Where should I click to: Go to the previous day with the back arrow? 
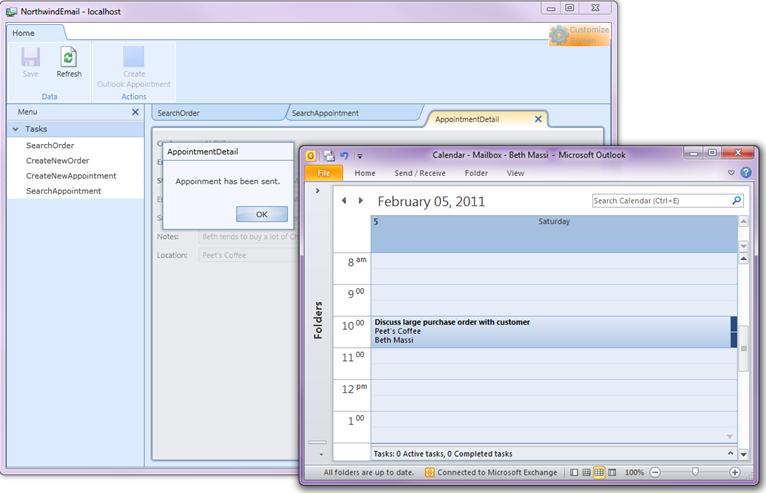coord(345,200)
